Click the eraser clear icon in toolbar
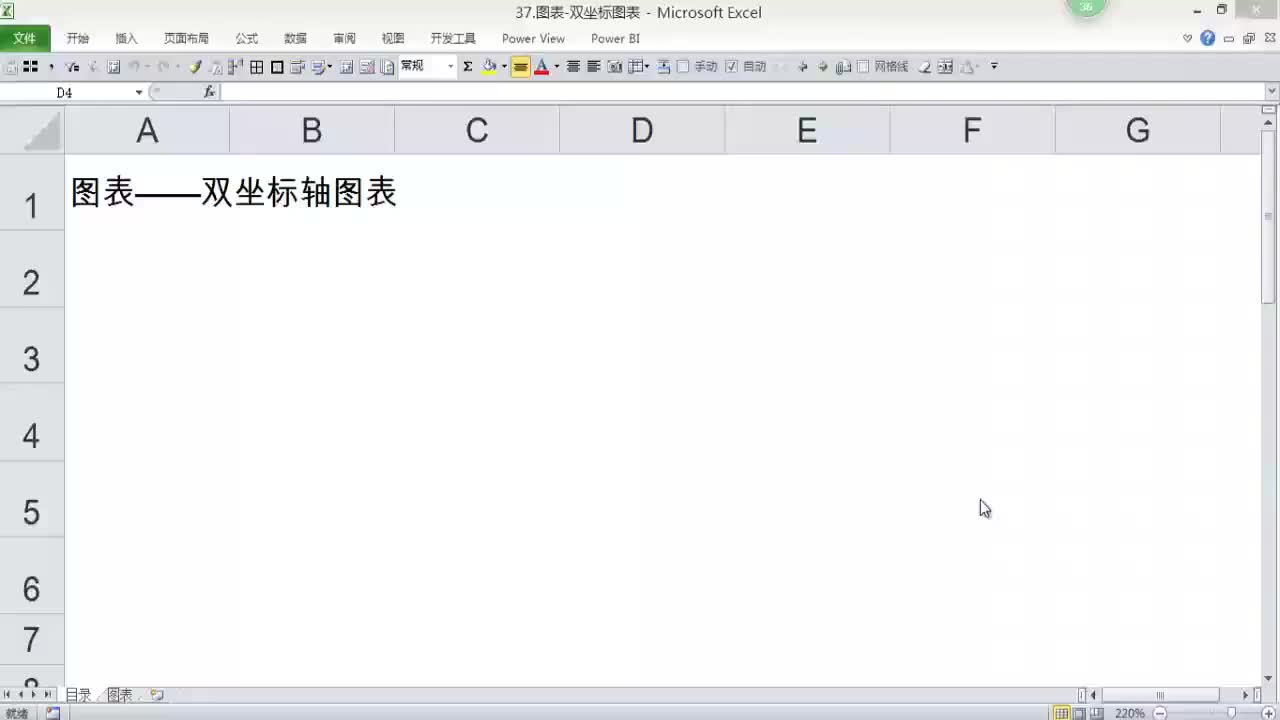 (x=925, y=66)
